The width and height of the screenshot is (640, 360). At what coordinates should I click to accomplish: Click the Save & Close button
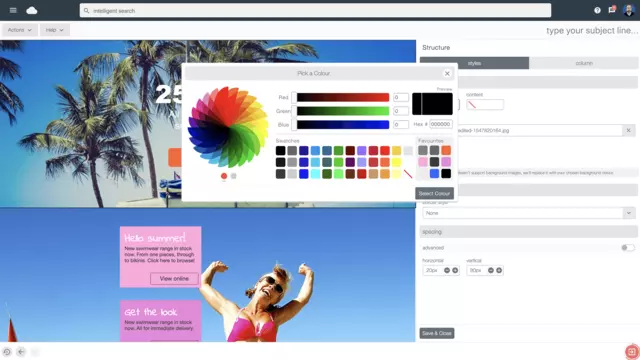click(x=437, y=333)
